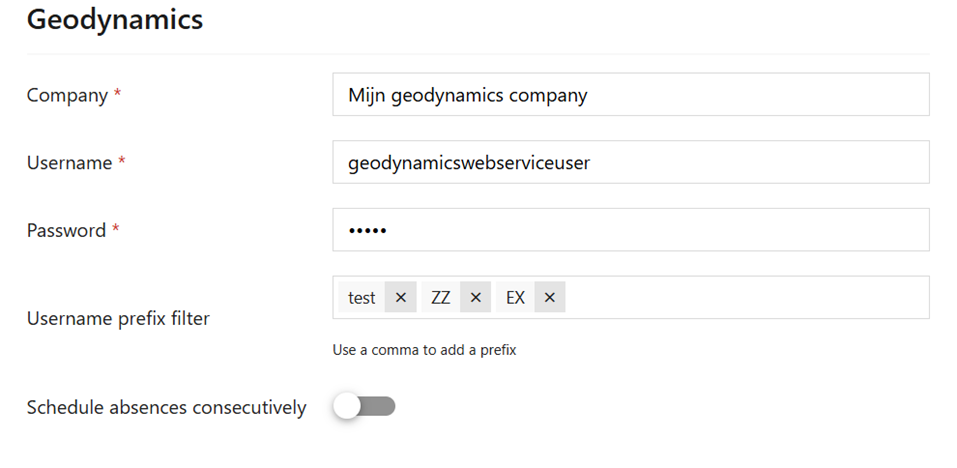Viewport: 957px width, 468px height.
Task: Focus the Username text field
Action: pos(630,162)
